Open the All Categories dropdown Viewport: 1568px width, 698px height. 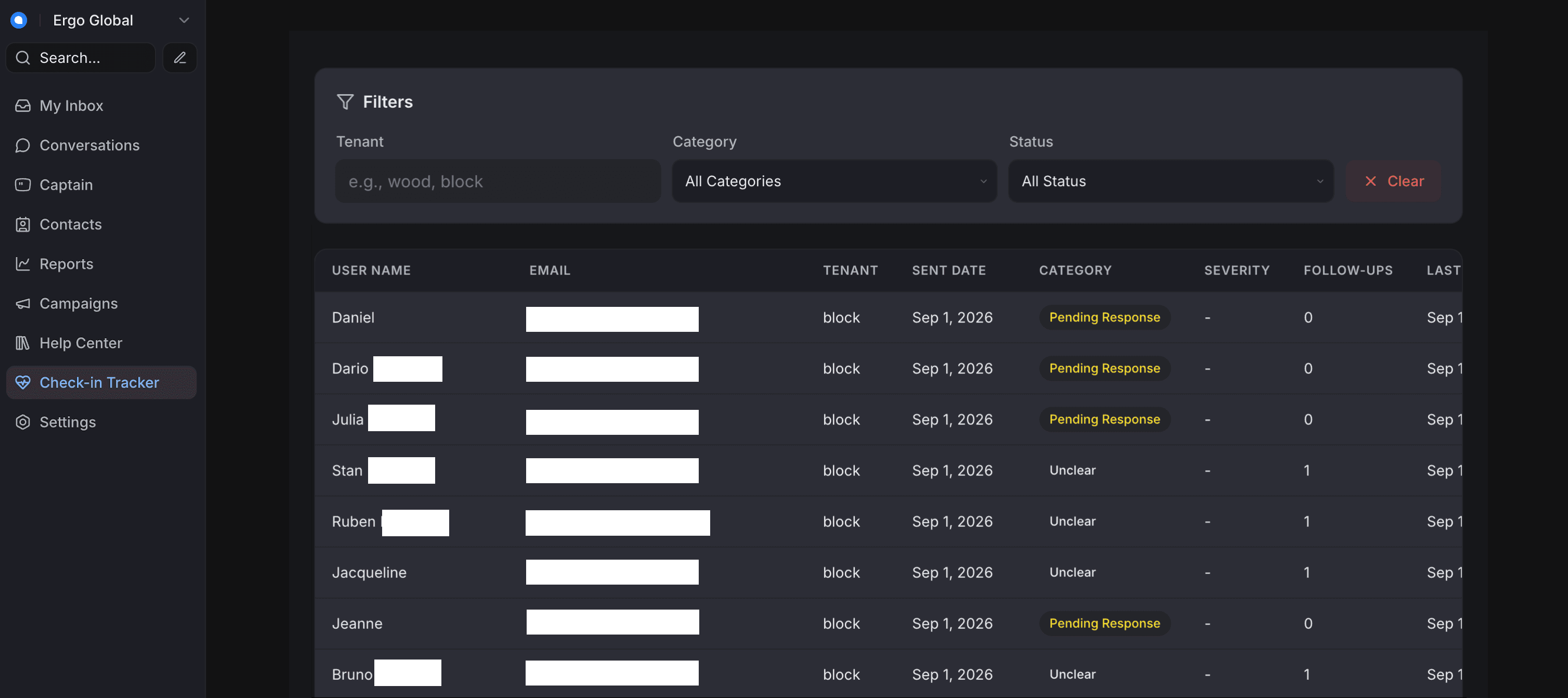tap(834, 181)
